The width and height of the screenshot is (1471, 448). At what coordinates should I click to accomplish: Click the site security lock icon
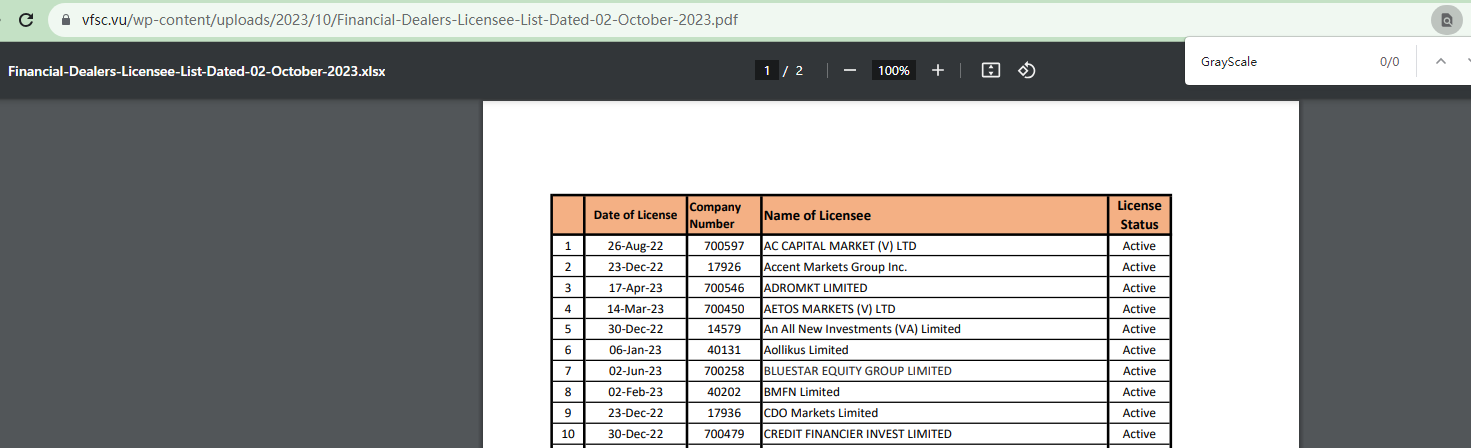pyautogui.click(x=67, y=20)
